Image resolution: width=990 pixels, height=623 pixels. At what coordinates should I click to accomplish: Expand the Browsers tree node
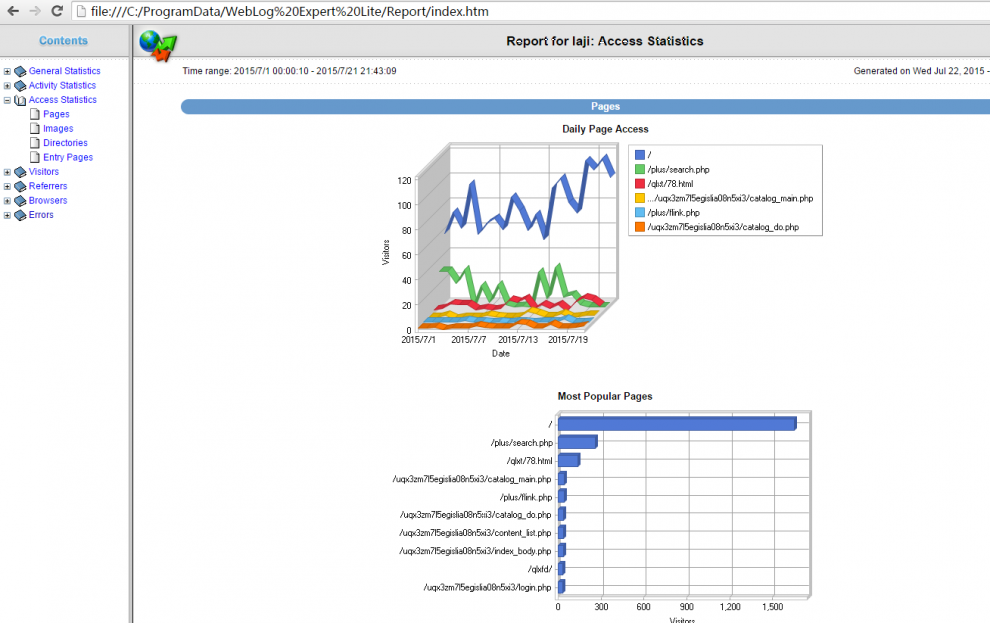pos(7,201)
